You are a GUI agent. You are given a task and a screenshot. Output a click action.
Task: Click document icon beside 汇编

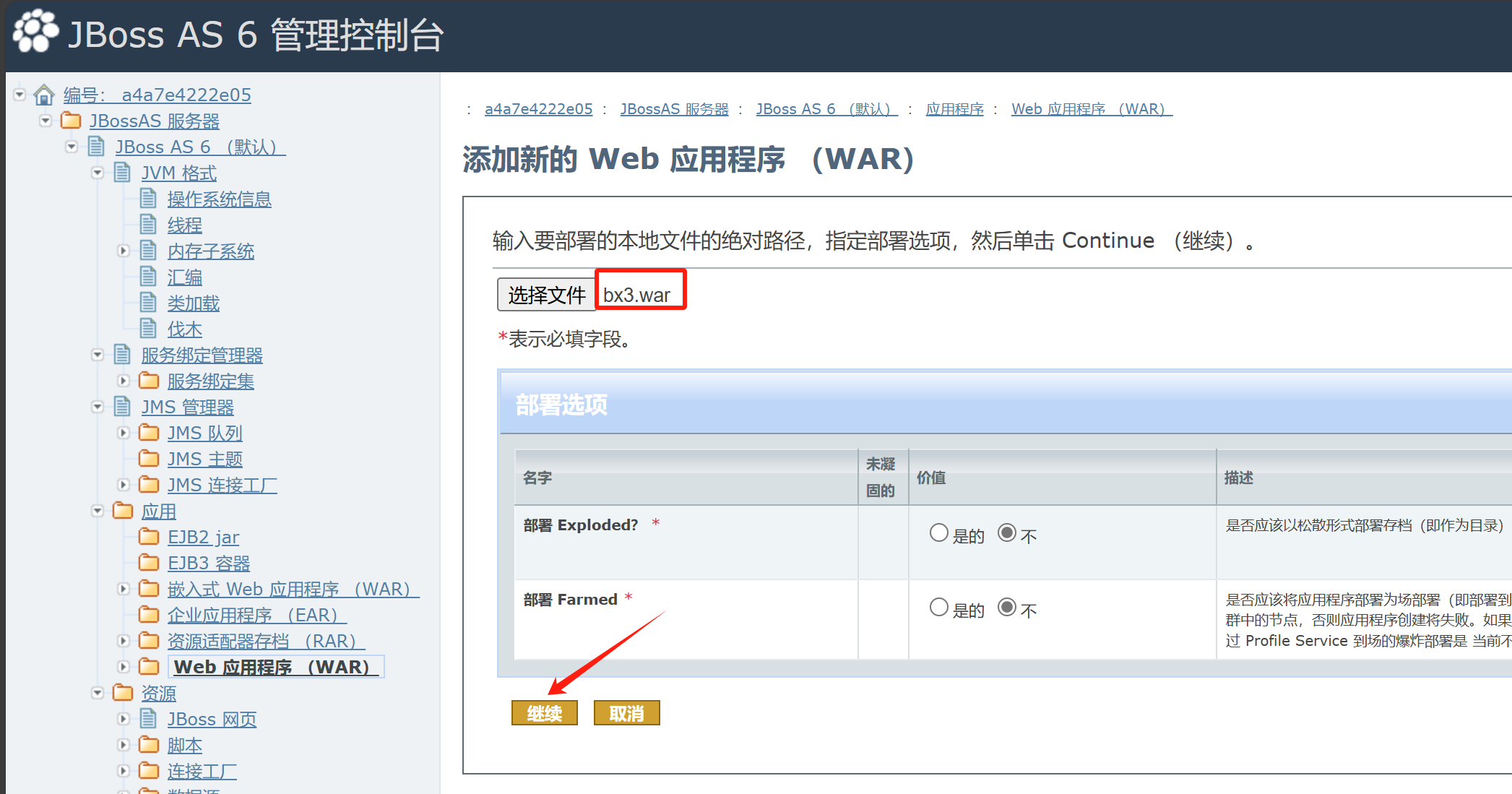(148, 276)
